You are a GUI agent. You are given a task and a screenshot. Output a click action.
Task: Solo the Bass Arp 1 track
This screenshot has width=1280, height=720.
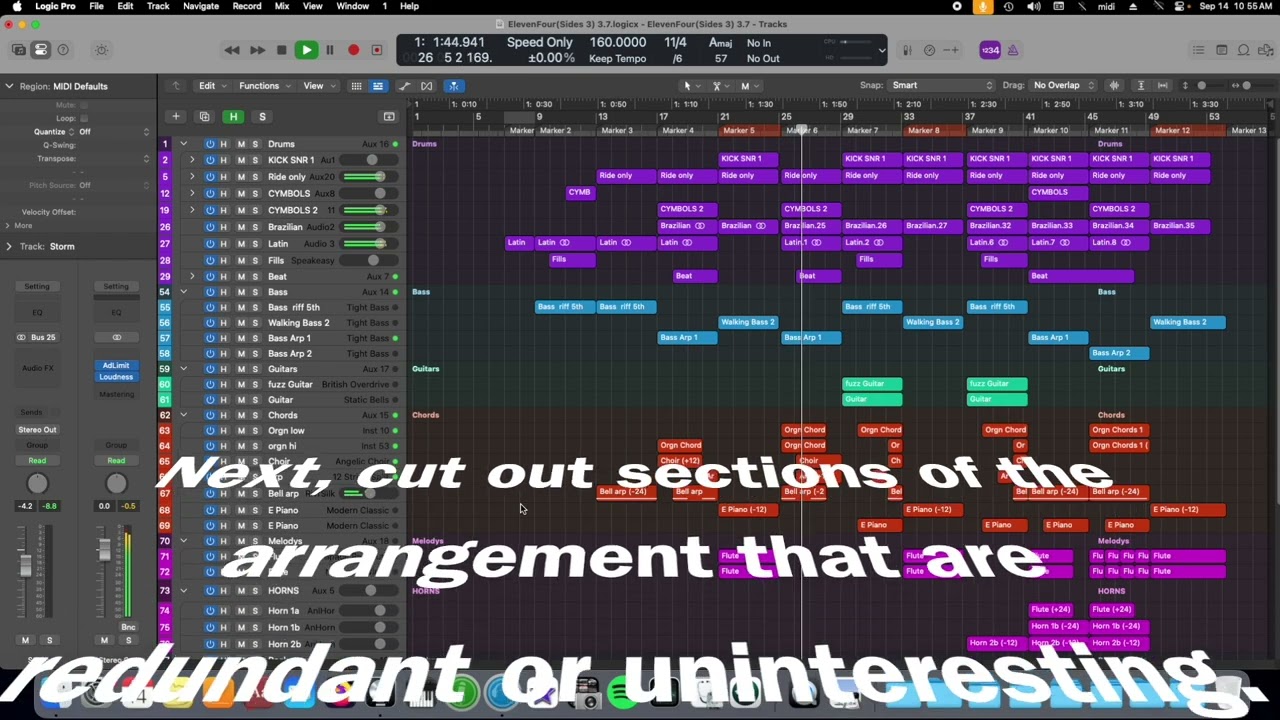[255, 338]
